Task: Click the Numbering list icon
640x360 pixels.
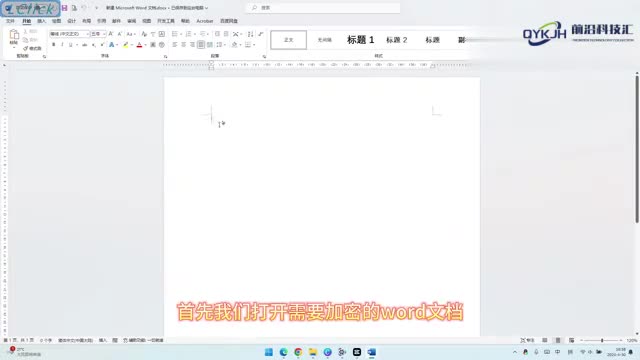Action: click(190, 34)
